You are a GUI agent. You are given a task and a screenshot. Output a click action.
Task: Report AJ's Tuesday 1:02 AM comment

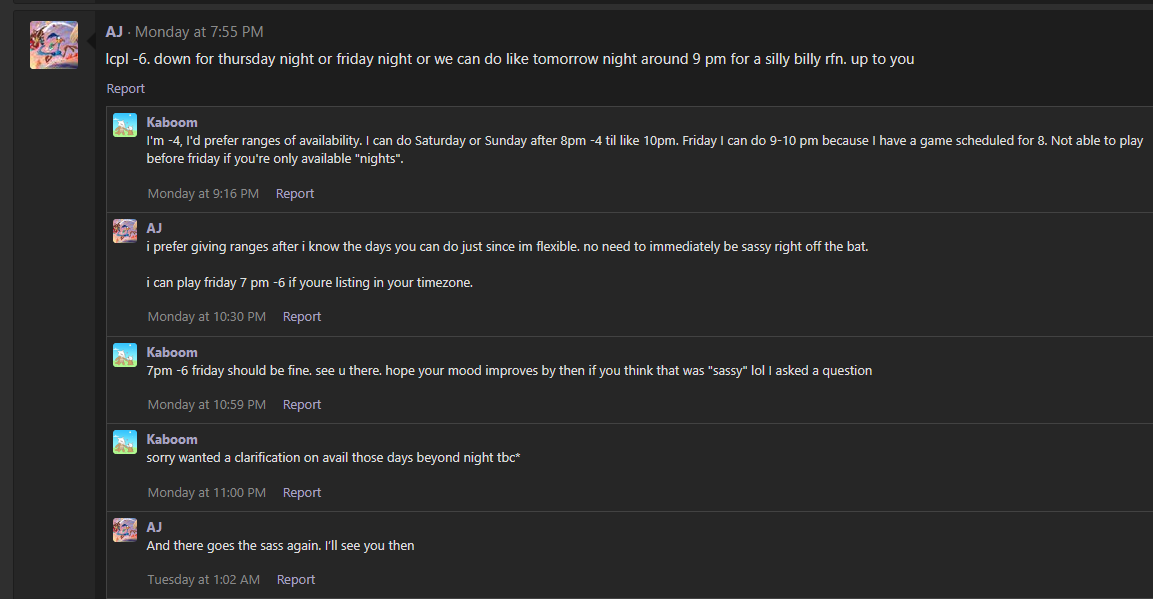pos(296,579)
